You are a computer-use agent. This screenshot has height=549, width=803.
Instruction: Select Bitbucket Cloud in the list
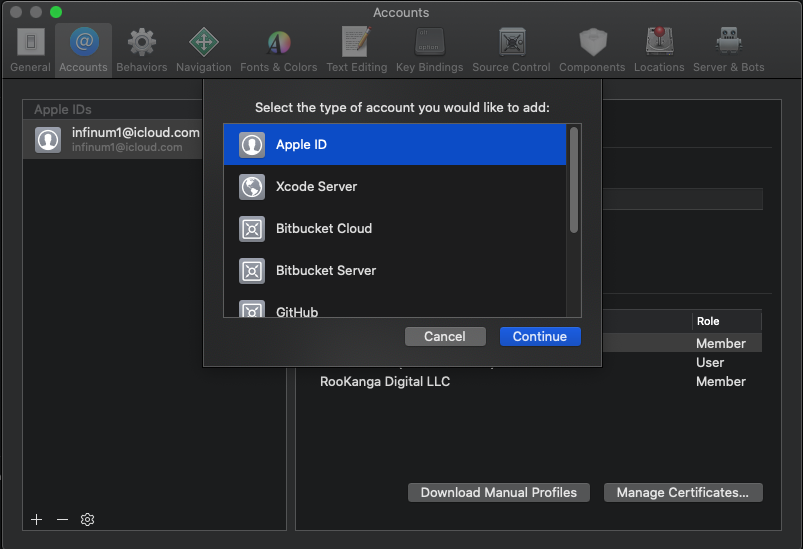[394, 229]
